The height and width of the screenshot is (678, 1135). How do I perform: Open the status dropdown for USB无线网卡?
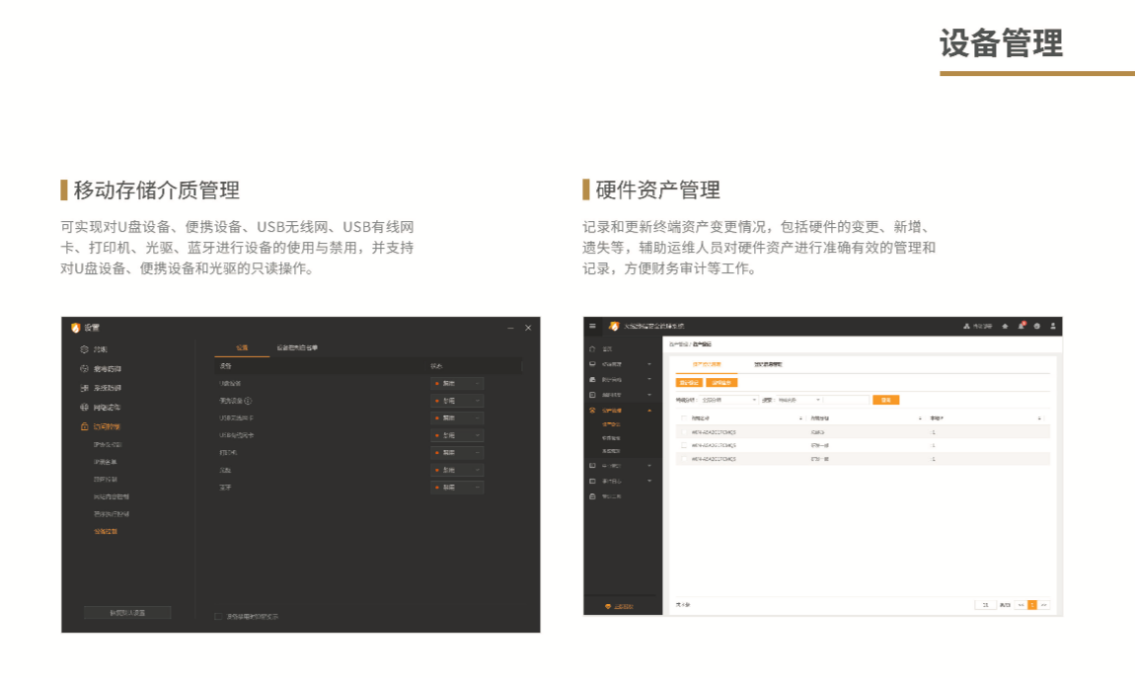coord(457,418)
